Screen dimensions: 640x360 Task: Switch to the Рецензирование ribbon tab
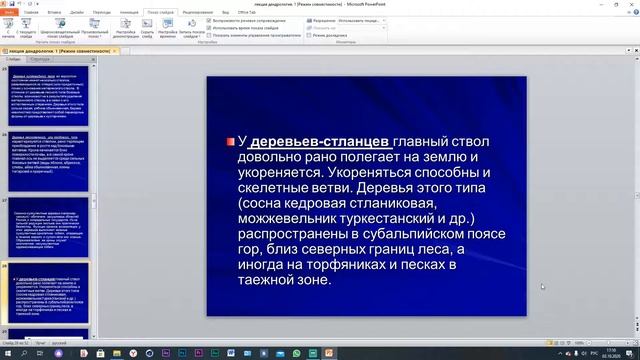(198, 12)
